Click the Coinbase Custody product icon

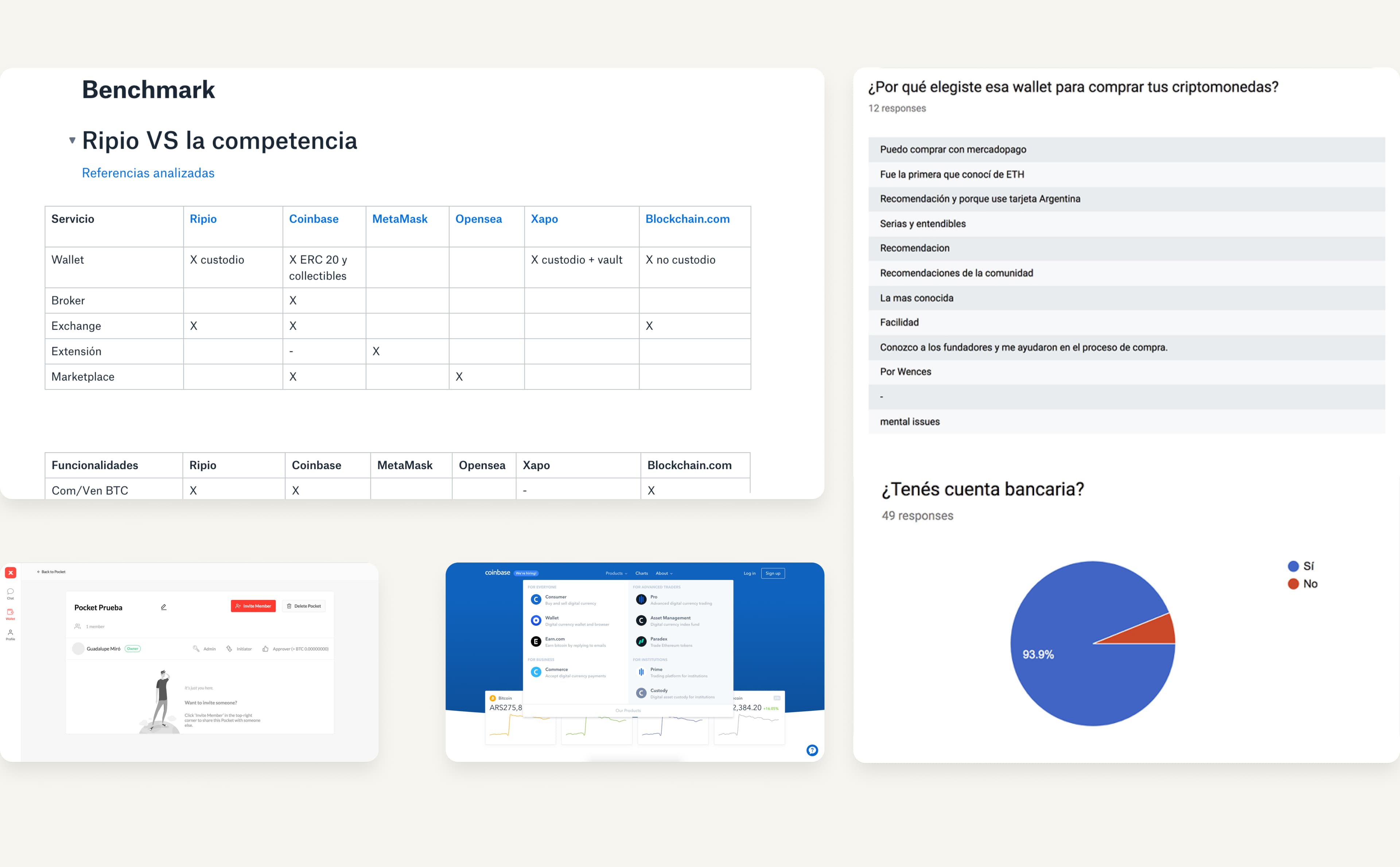coord(641,693)
